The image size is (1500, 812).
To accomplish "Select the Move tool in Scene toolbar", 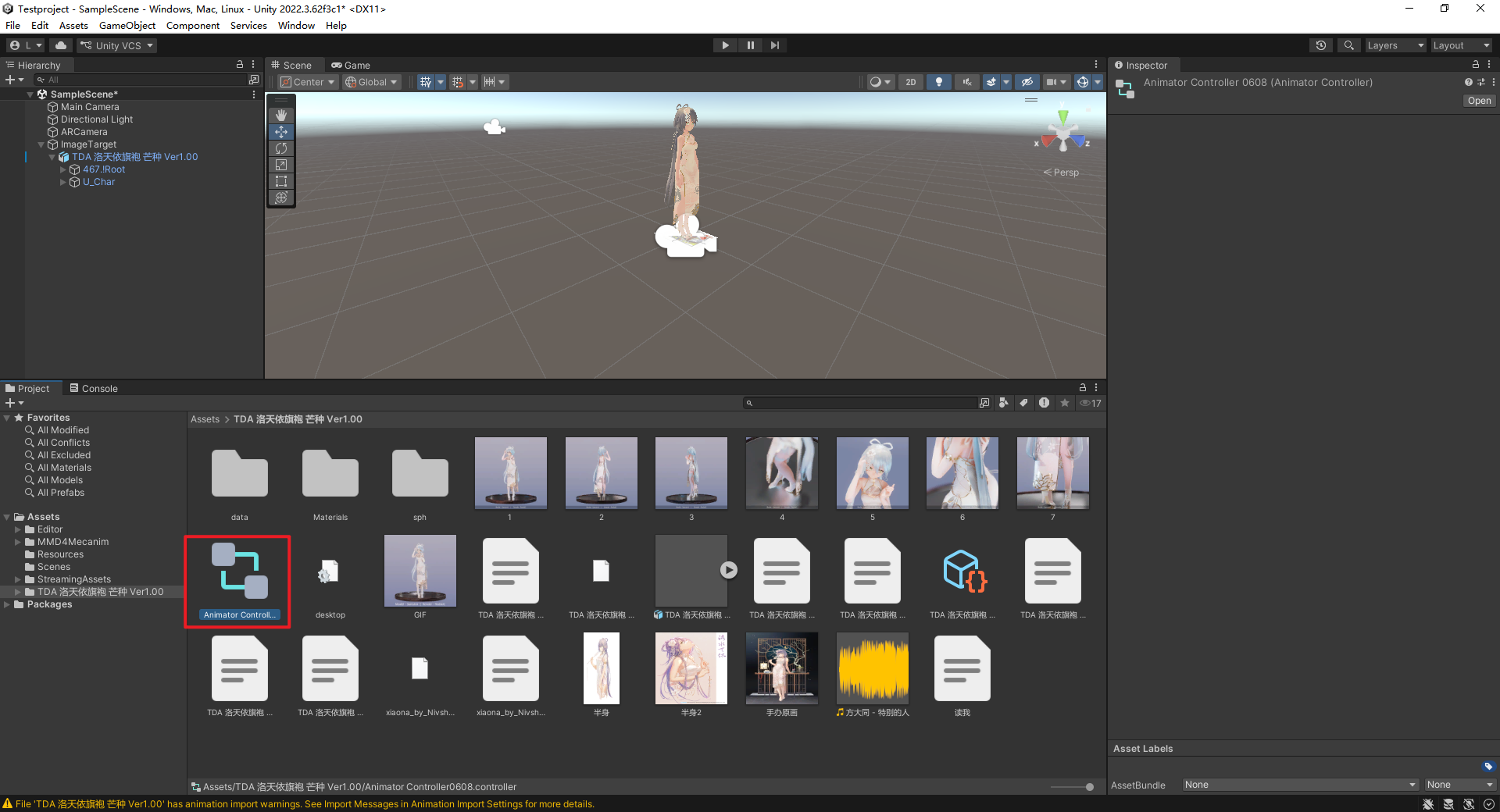I will pyautogui.click(x=281, y=132).
